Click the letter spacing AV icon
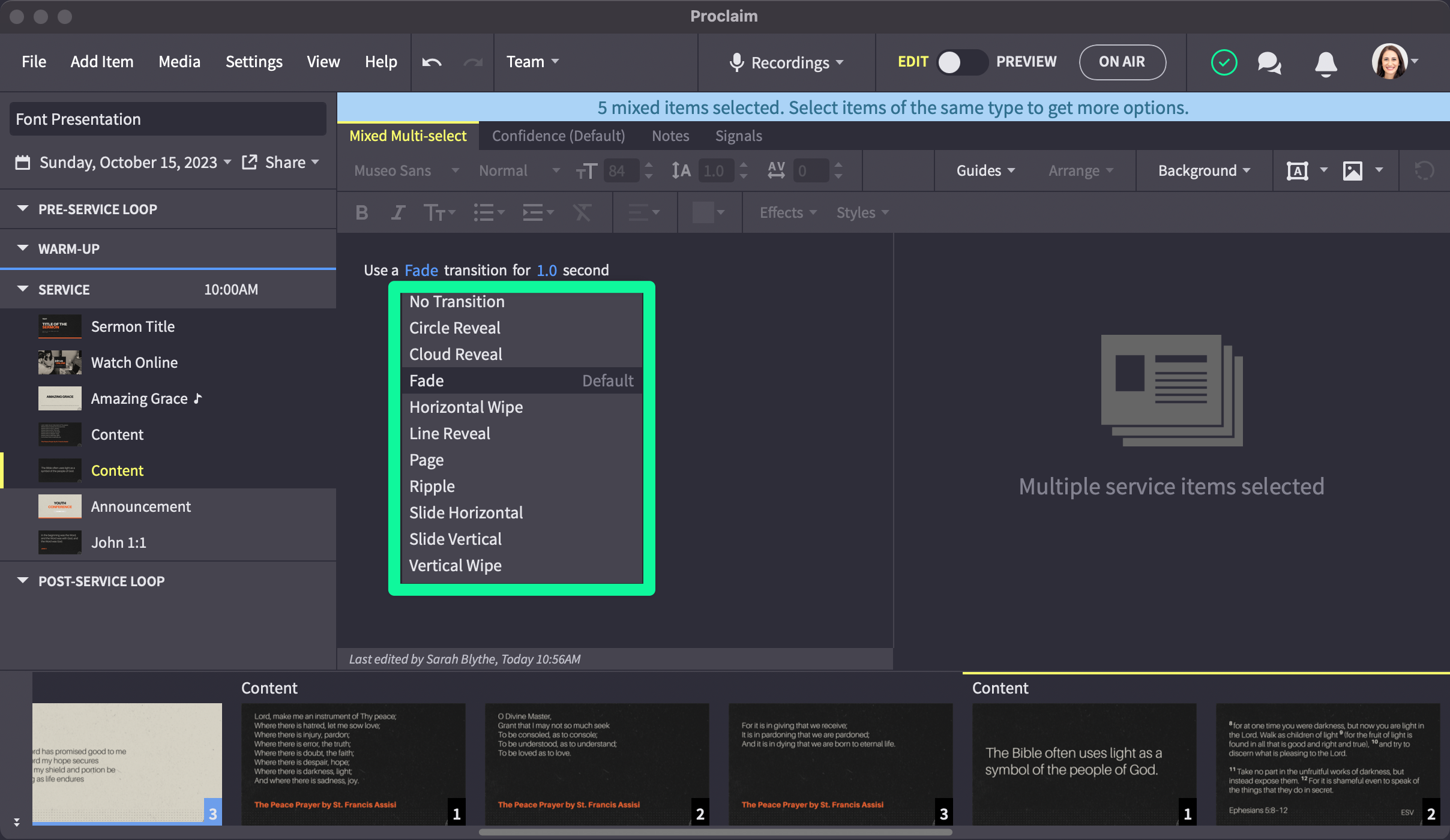The image size is (1450, 840). (x=776, y=170)
